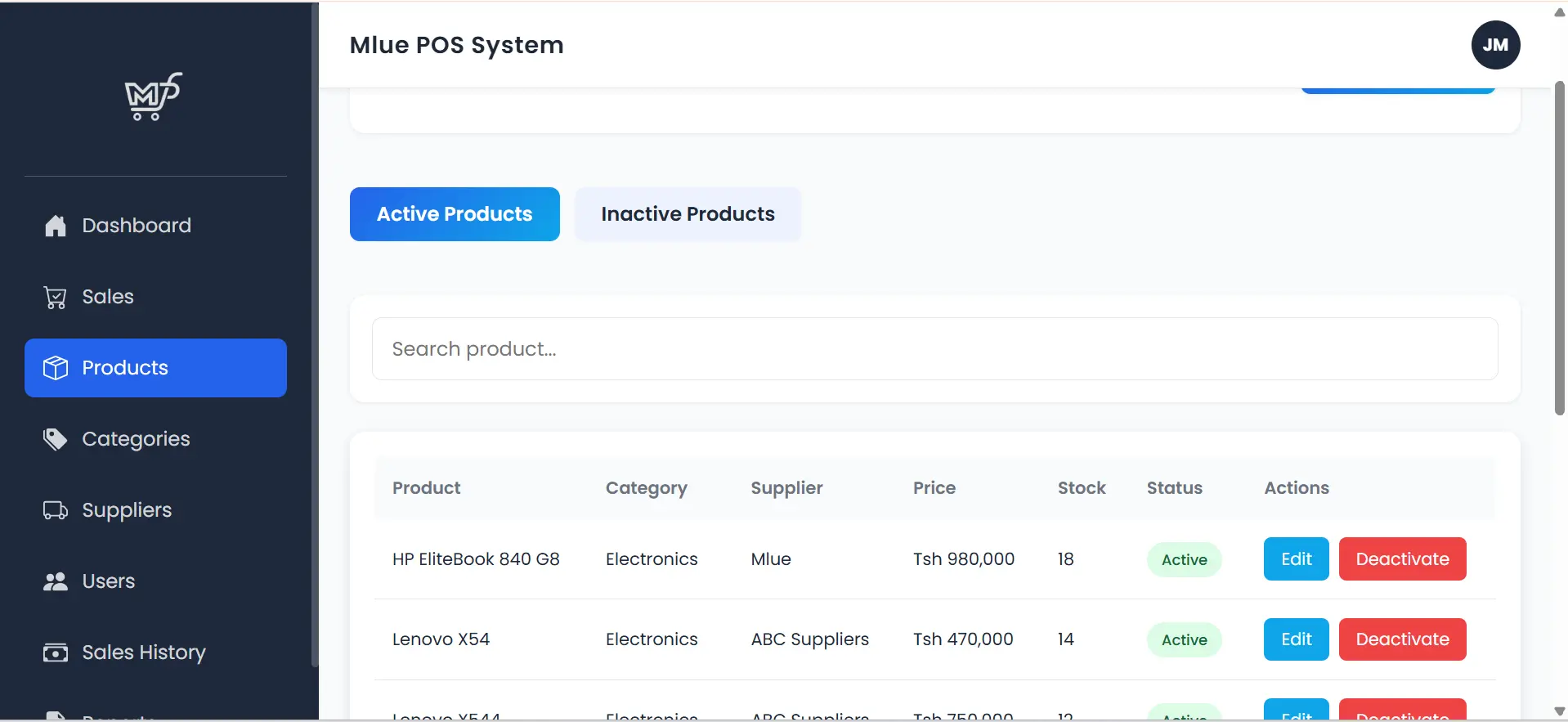Click the page vertical scrollbar thumb
The width and height of the screenshot is (1568, 722).
[x=1559, y=249]
